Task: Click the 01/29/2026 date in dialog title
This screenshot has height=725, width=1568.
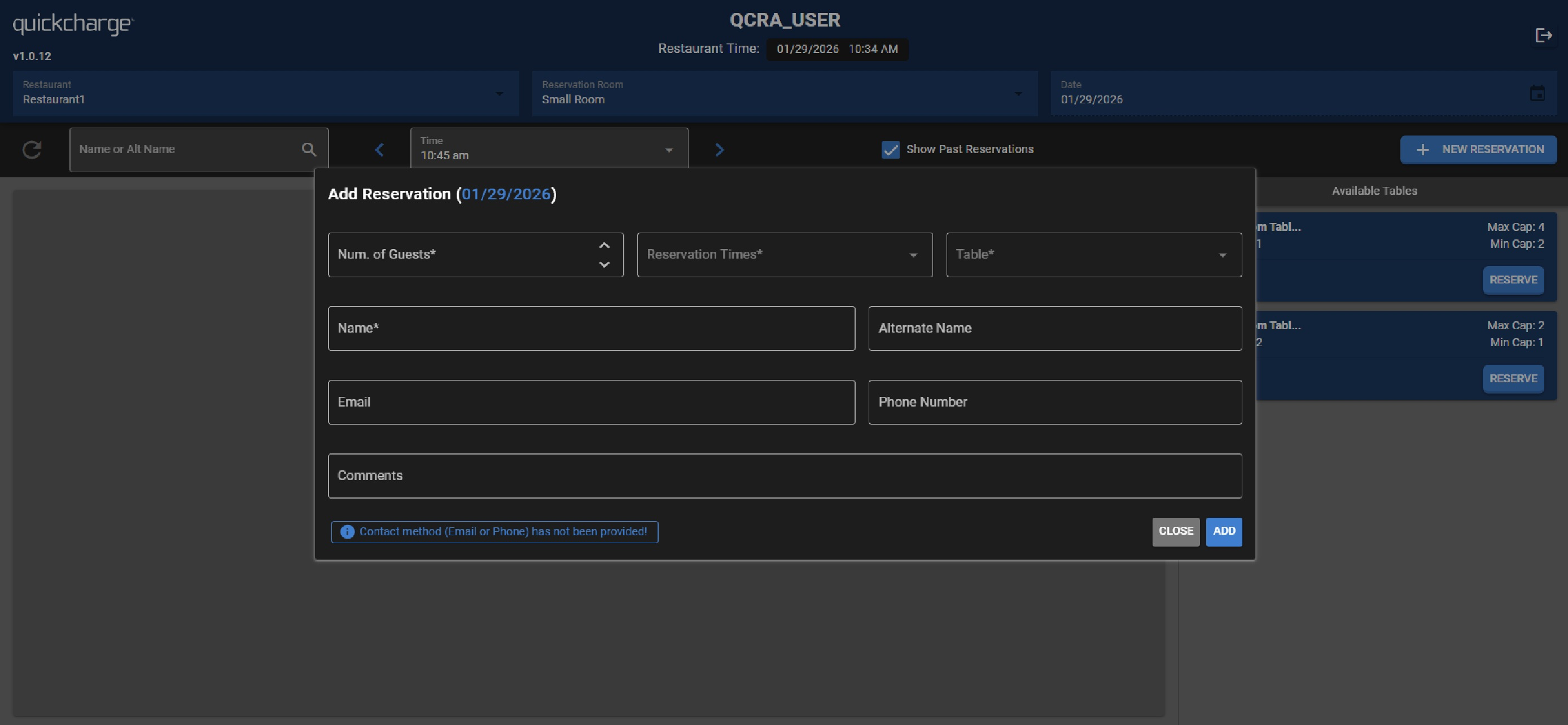Action: pos(506,194)
